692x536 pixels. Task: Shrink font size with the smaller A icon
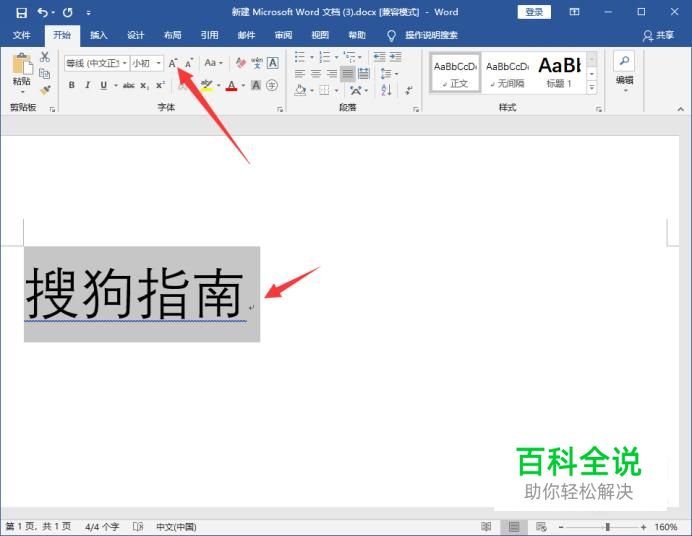pos(189,63)
